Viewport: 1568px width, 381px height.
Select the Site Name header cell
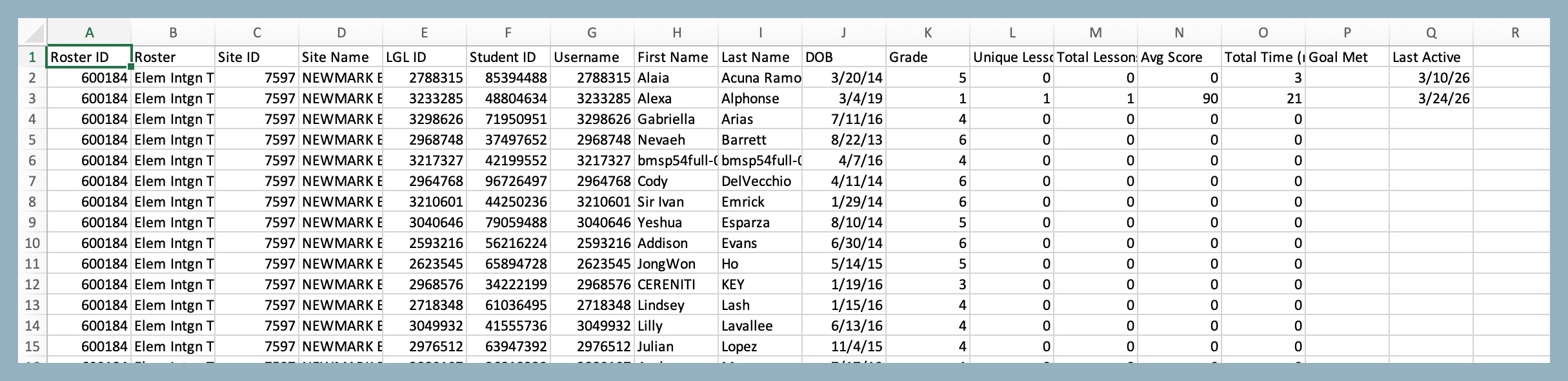(x=341, y=57)
